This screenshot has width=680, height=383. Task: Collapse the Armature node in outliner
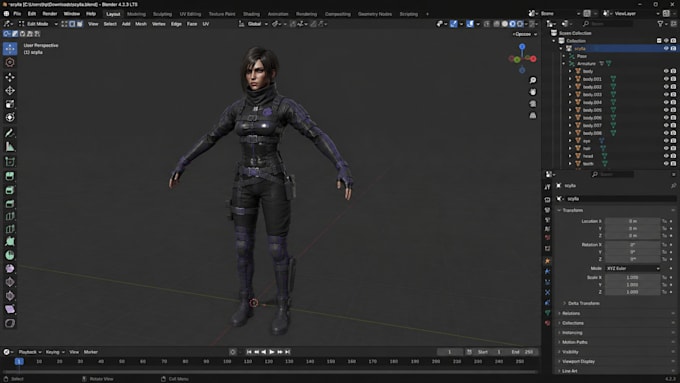[x=564, y=64]
